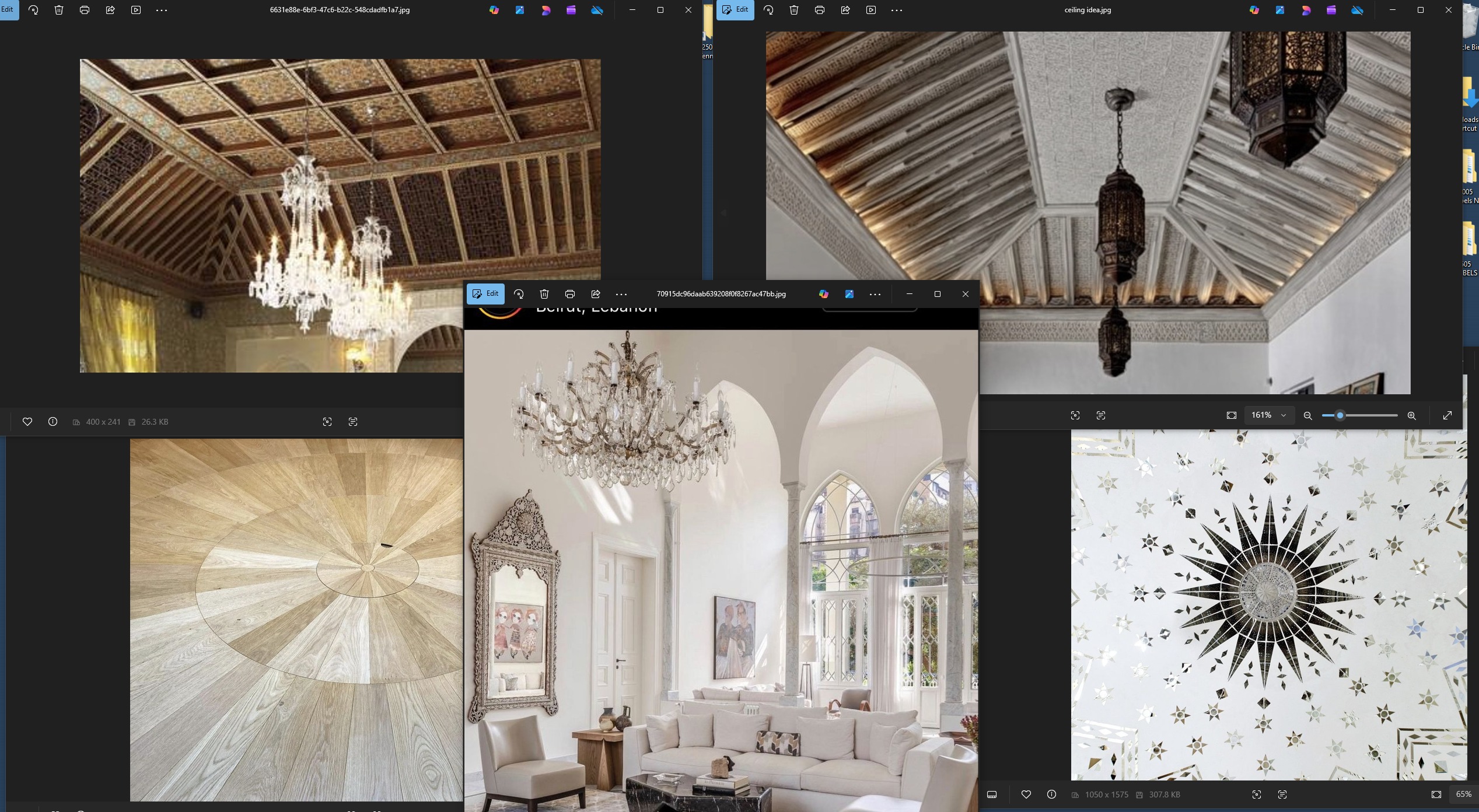The image size is (1479, 812).
Task: Click Edit in the ceiling idea.jpg window
Action: coord(735,10)
